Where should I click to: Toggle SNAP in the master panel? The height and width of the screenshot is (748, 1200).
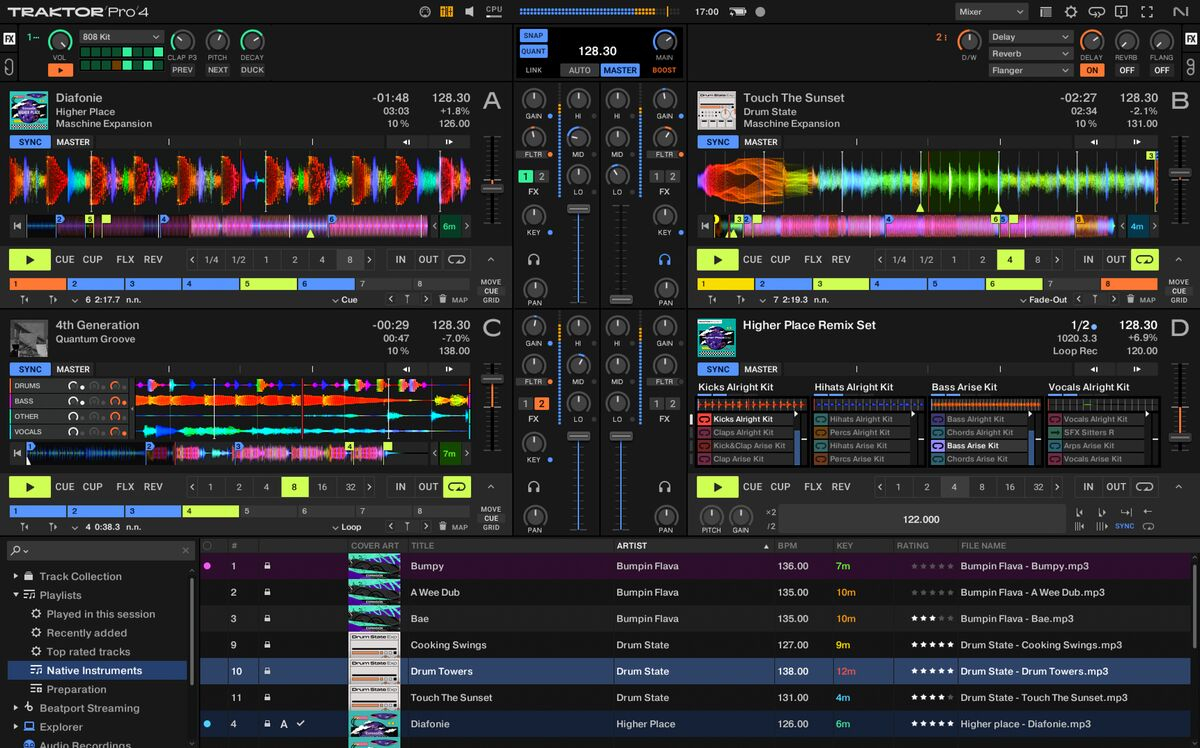533,35
